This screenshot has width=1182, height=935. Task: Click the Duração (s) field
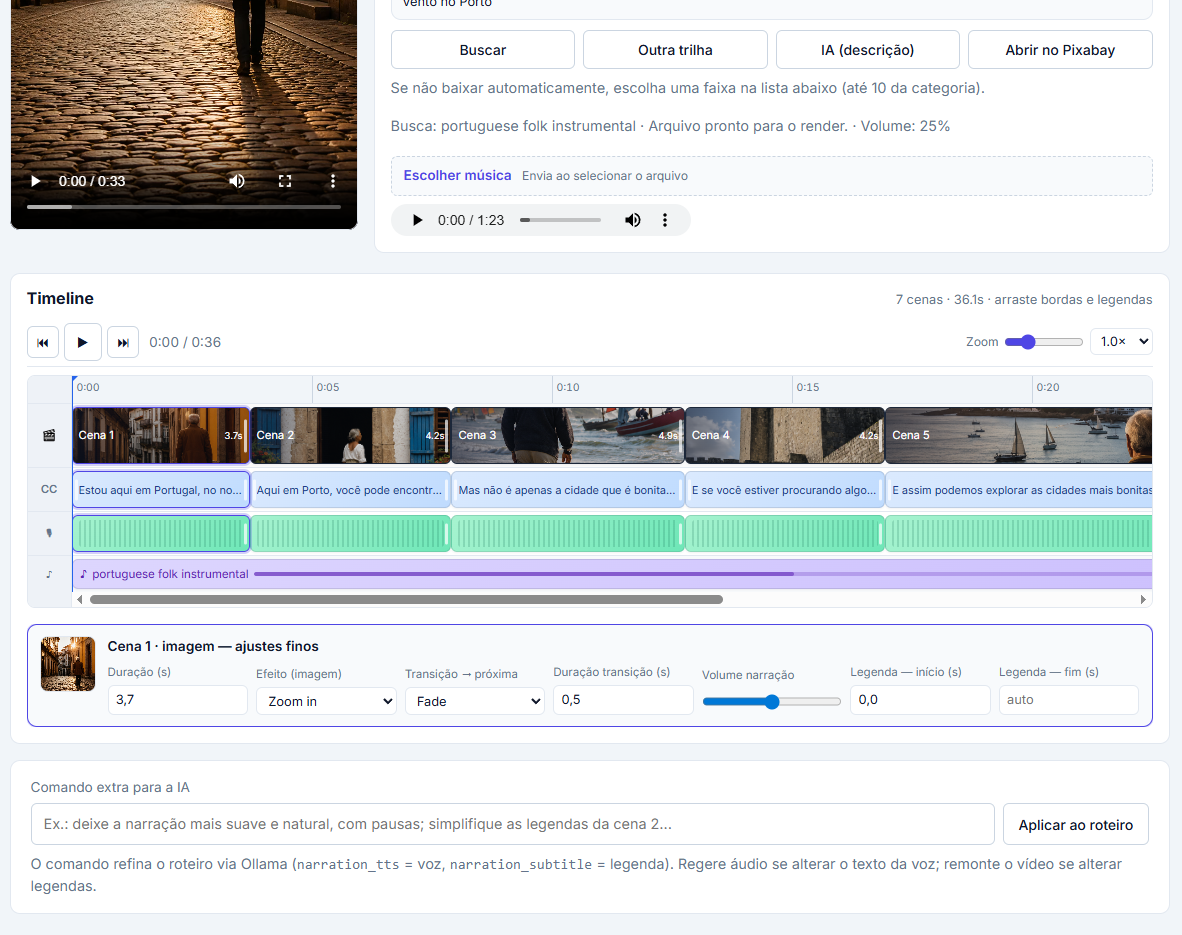click(177, 700)
